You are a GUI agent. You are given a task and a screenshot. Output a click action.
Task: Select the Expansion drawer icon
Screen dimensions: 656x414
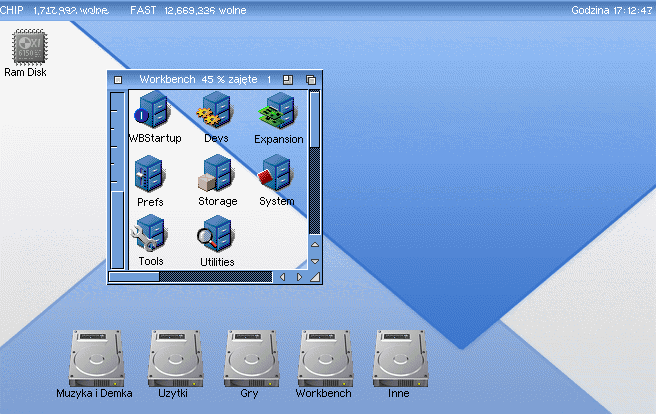point(278,111)
